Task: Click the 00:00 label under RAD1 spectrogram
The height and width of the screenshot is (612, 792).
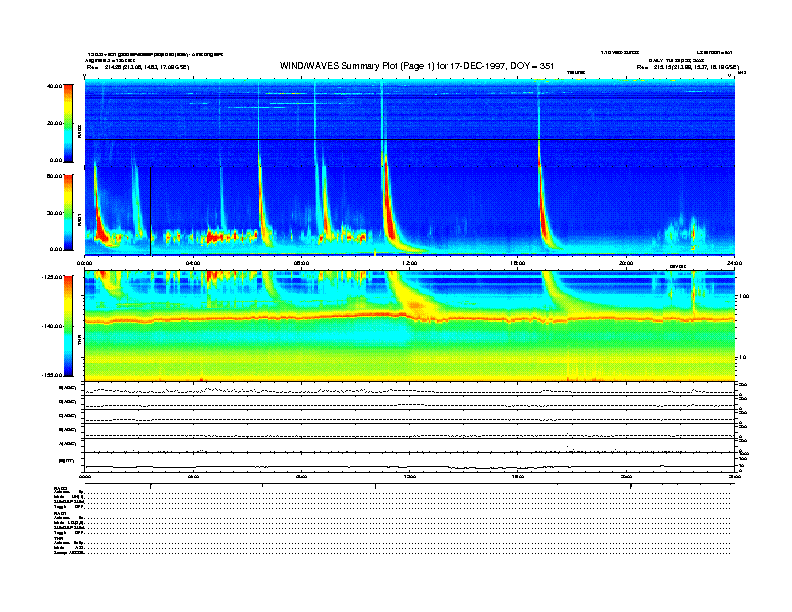Action: pos(84,263)
